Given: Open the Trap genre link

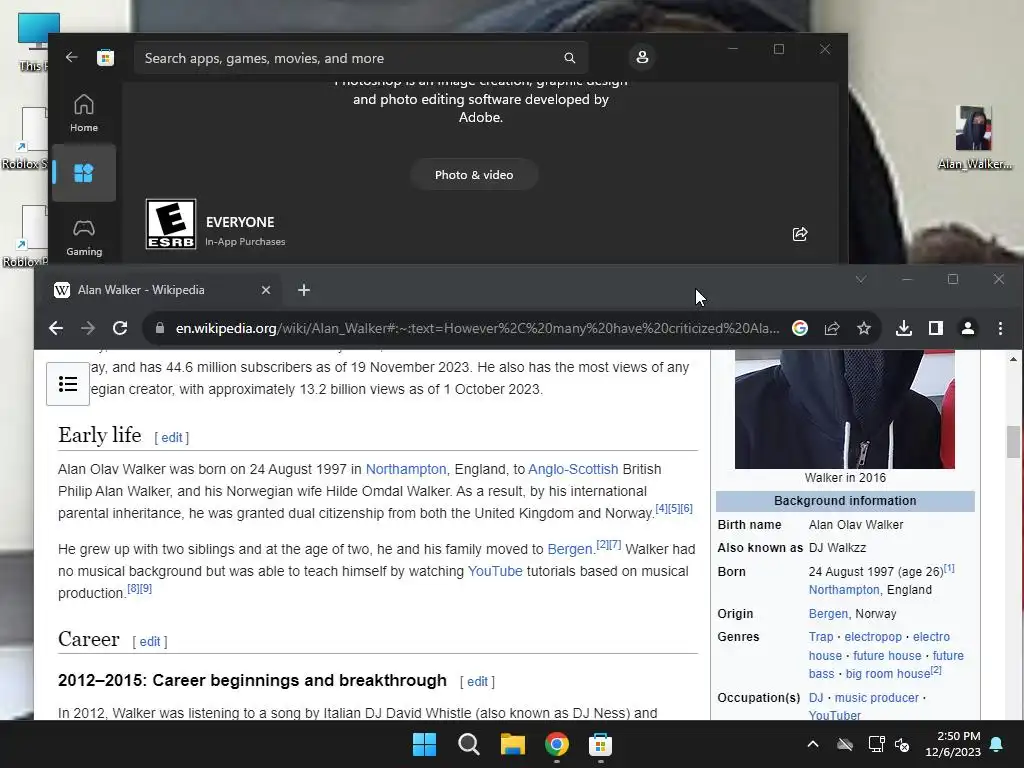Looking at the screenshot, I should 821,637.
